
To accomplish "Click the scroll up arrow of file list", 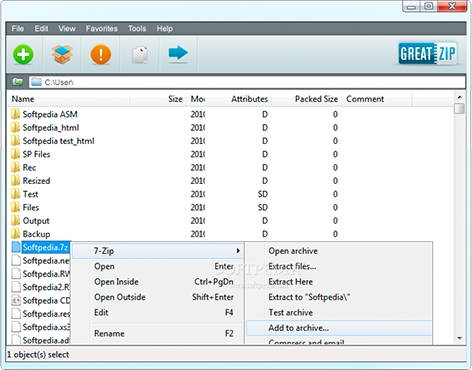I will click(460, 97).
